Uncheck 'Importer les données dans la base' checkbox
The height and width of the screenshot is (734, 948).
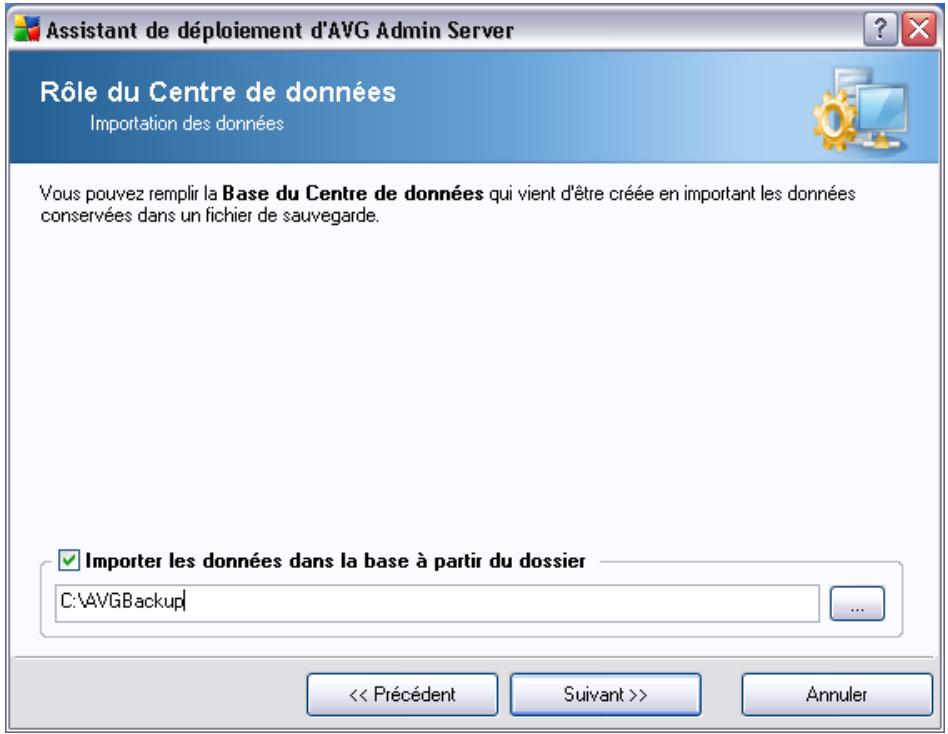pos(68,560)
